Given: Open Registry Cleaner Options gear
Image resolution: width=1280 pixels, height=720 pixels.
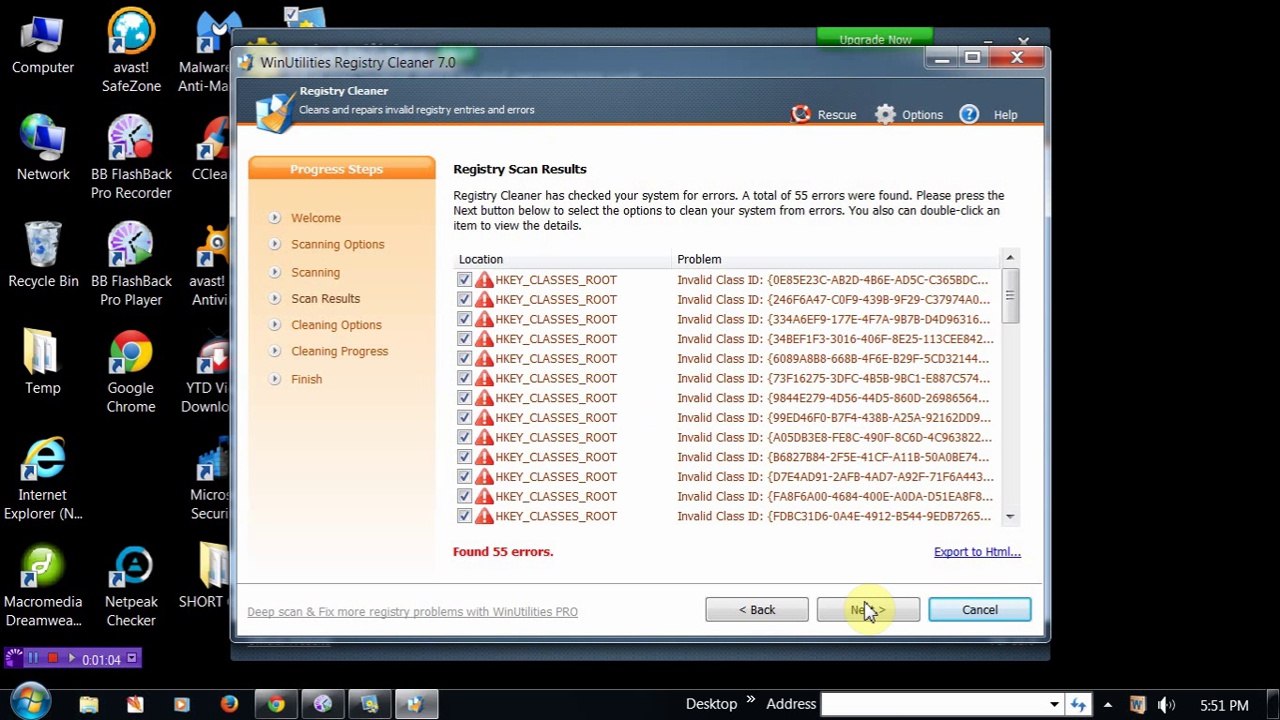Looking at the screenshot, I should coord(908,114).
